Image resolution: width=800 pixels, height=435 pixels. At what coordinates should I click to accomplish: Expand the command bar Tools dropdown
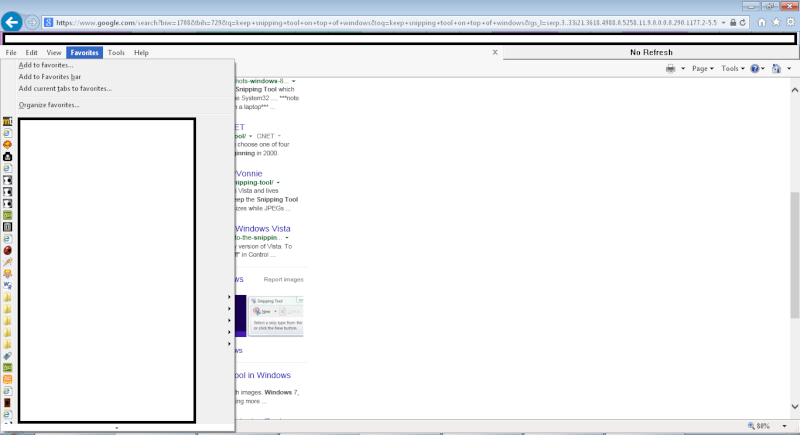pos(733,68)
